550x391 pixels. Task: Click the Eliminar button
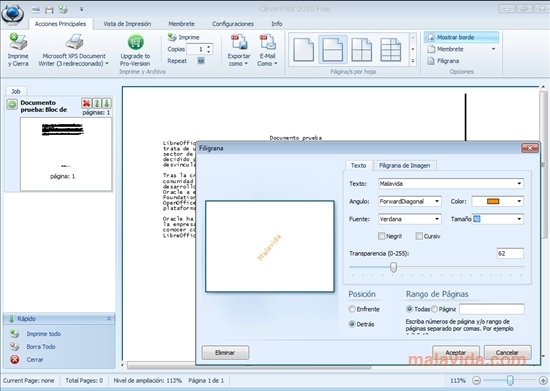click(225, 352)
